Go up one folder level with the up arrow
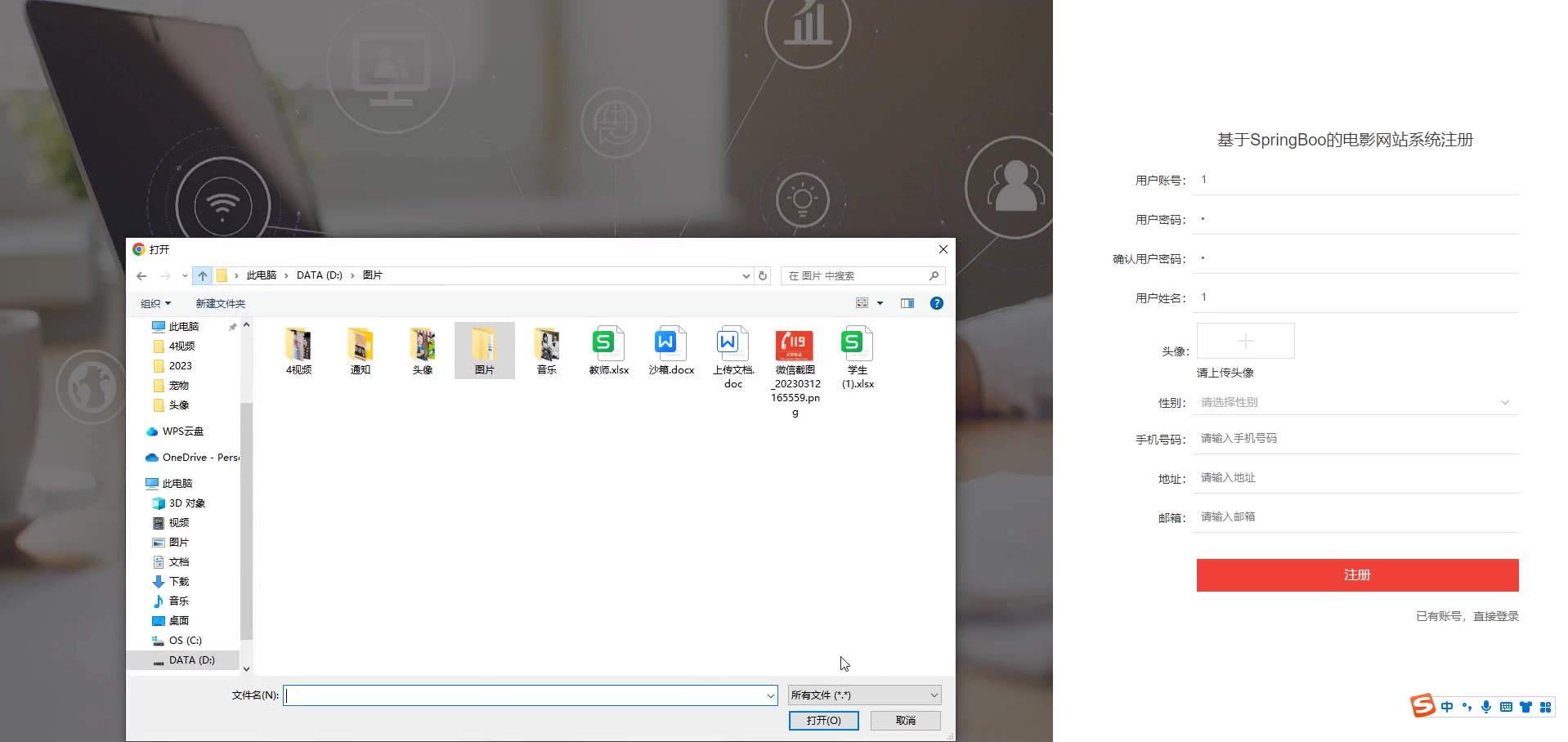 click(203, 276)
